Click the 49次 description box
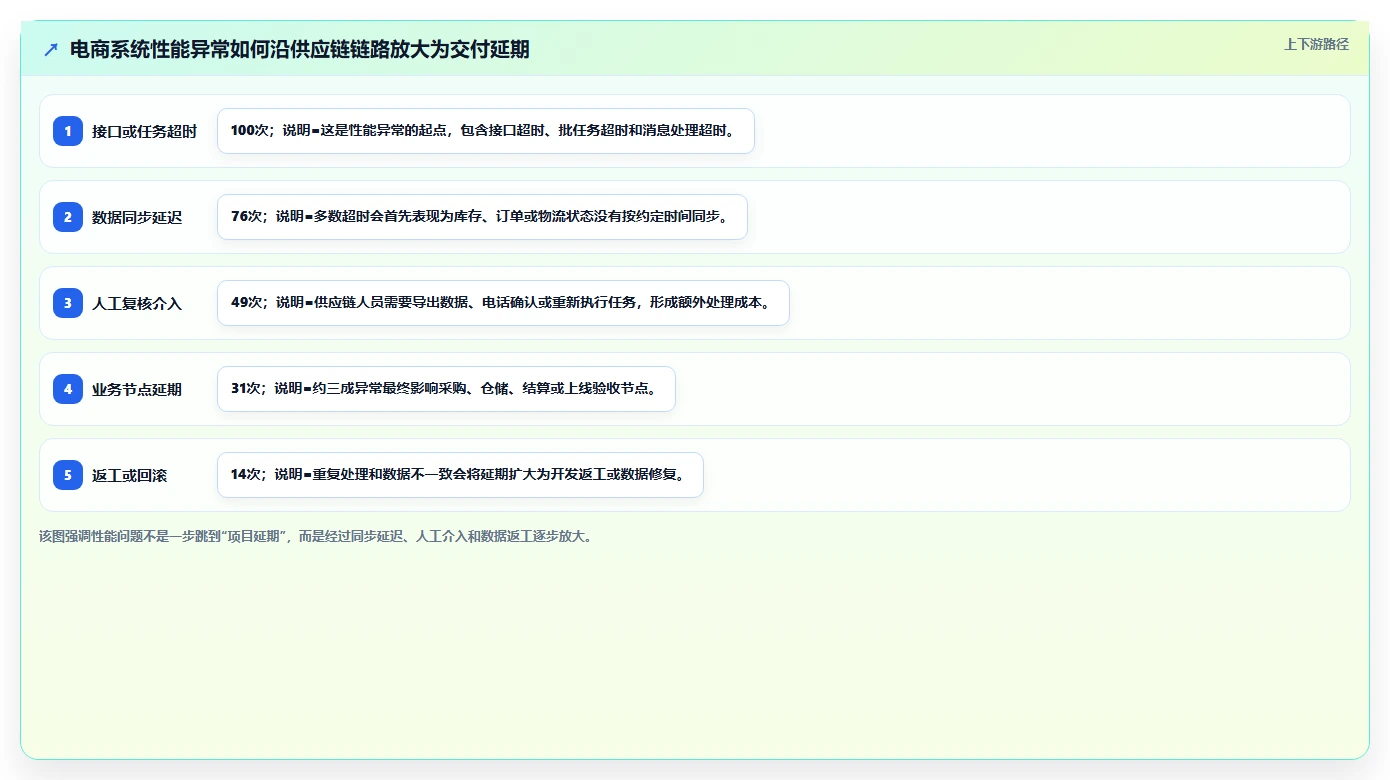This screenshot has height=780, width=1390. 503,303
